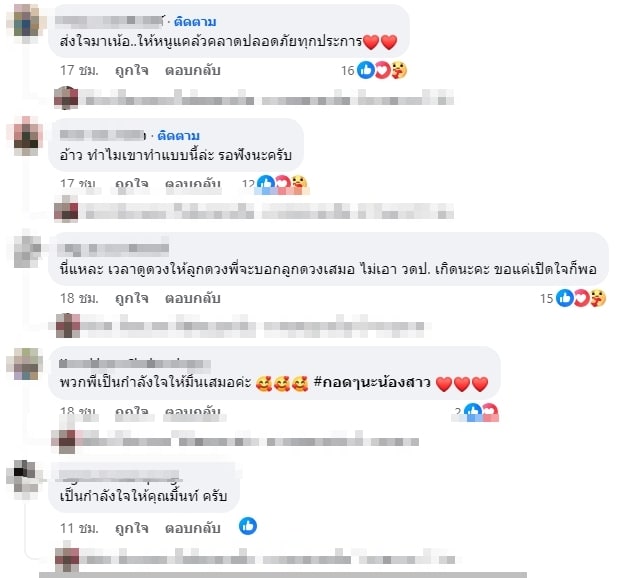The width and height of the screenshot is (633, 578).
Task: Click ถูกใจ under the 18 ชม. fortune comment
Action: pos(132,298)
